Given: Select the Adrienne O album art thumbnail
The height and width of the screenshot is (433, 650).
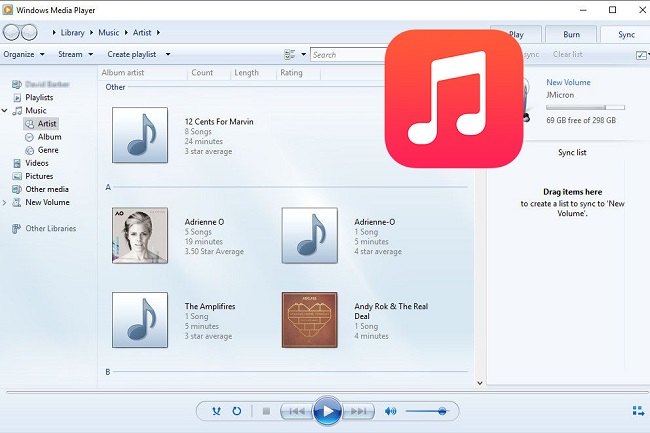Looking at the screenshot, I should pos(140,235).
